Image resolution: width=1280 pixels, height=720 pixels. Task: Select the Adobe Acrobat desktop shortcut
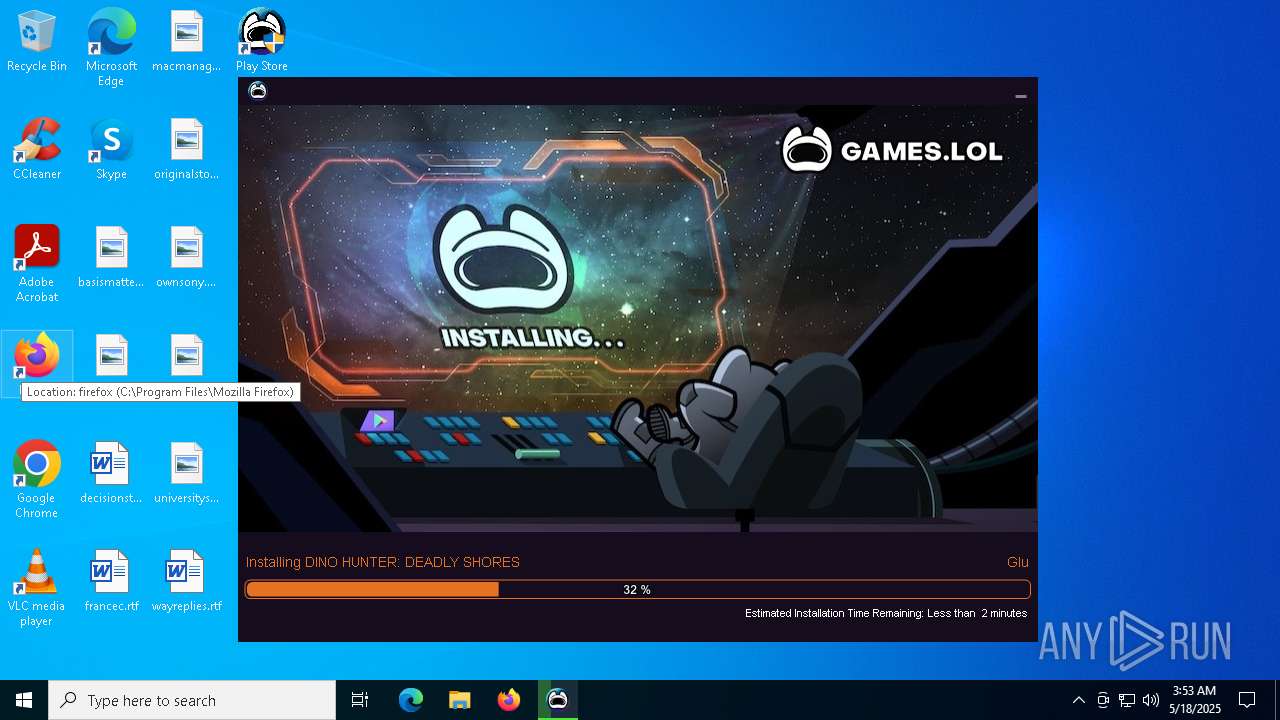[37, 264]
